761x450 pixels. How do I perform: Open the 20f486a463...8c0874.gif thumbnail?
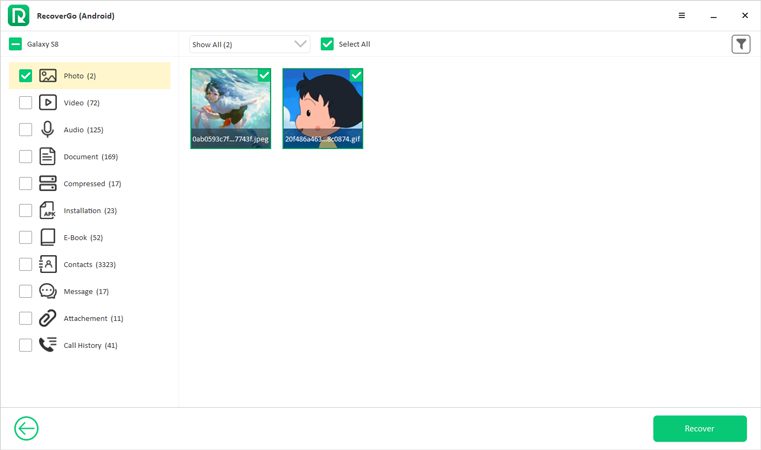(323, 108)
